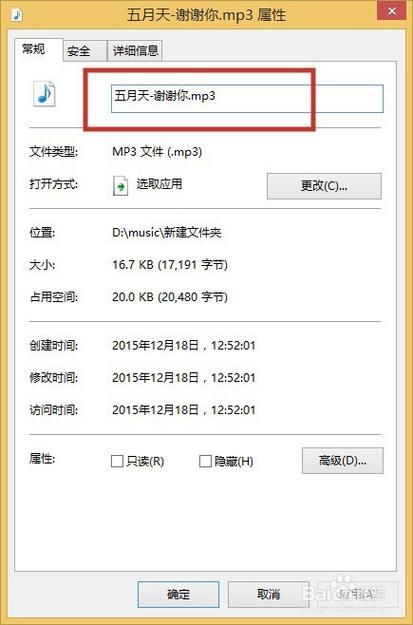Click the music note icon in title bar
The height and width of the screenshot is (625, 413).
coord(18,15)
